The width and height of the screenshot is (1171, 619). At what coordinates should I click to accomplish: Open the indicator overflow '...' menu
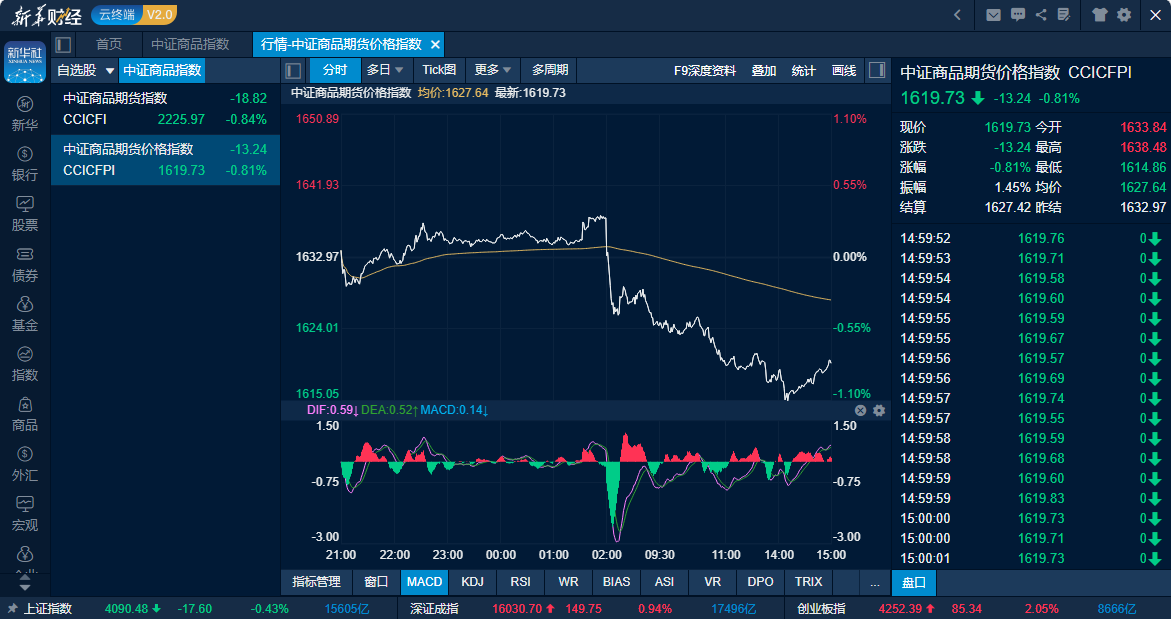pyautogui.click(x=875, y=582)
